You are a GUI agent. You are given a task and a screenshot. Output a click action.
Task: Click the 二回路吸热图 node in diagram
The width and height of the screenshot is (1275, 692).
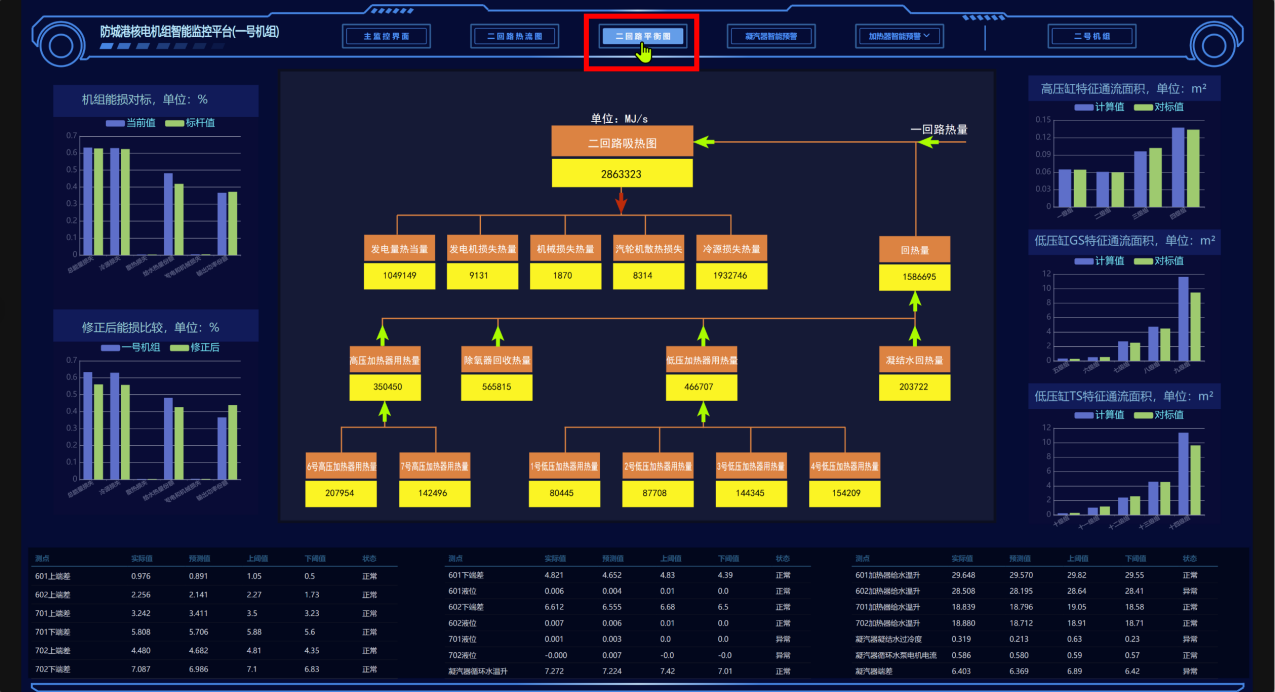[x=621, y=143]
